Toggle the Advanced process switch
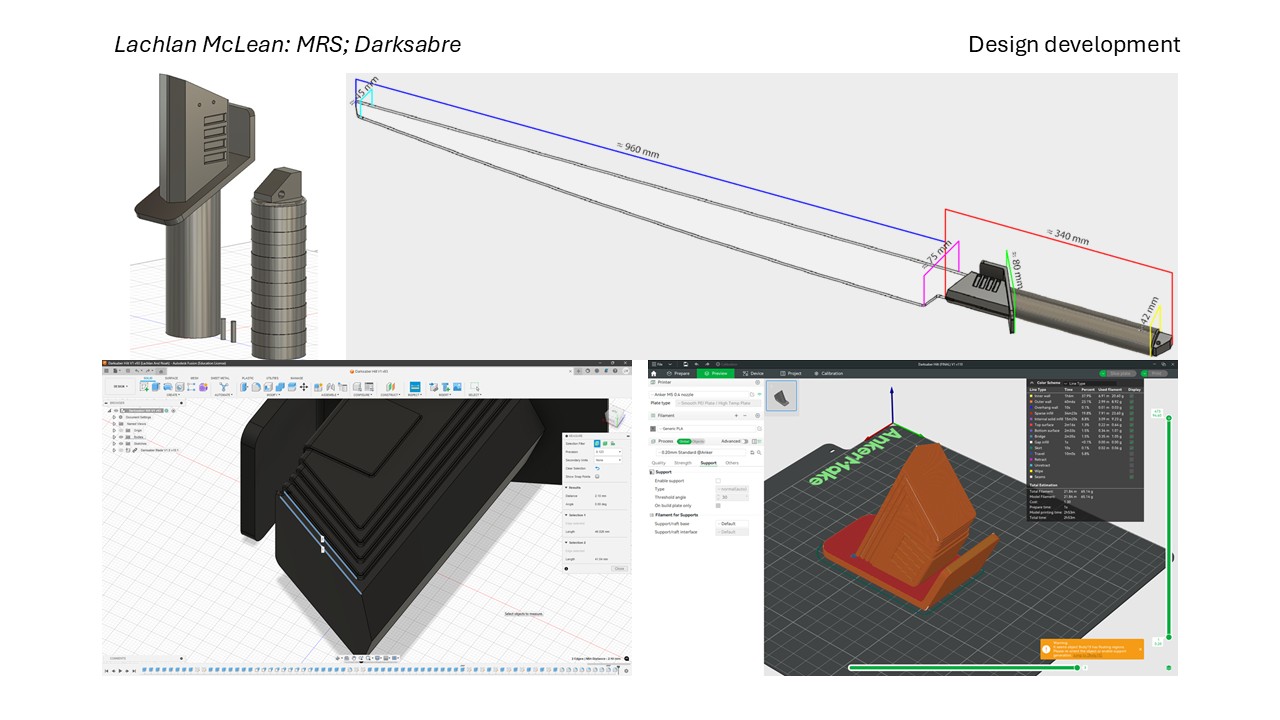This screenshot has width=1280, height=720. coord(745,441)
